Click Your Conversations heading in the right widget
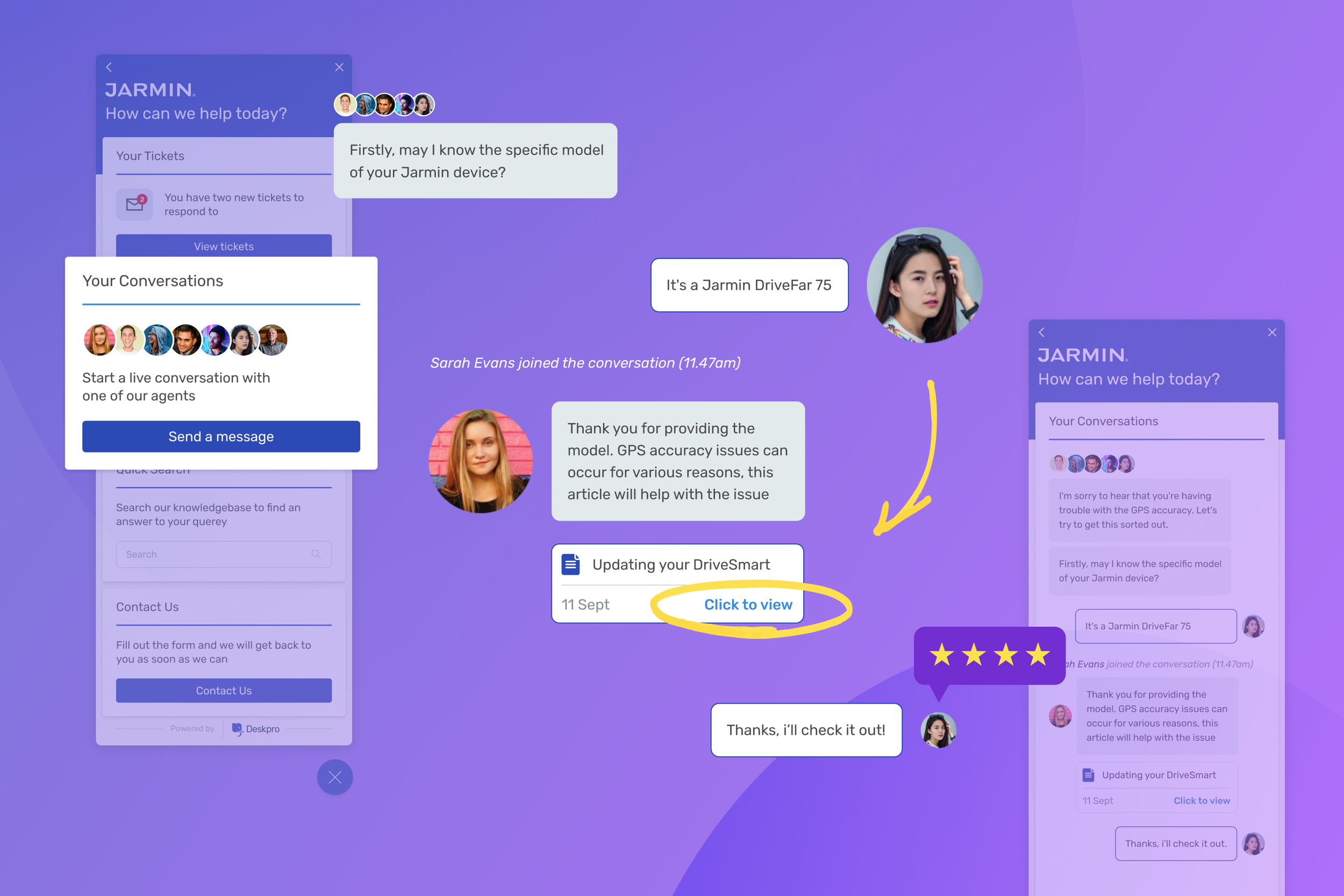This screenshot has height=896, width=1344. tap(1104, 421)
